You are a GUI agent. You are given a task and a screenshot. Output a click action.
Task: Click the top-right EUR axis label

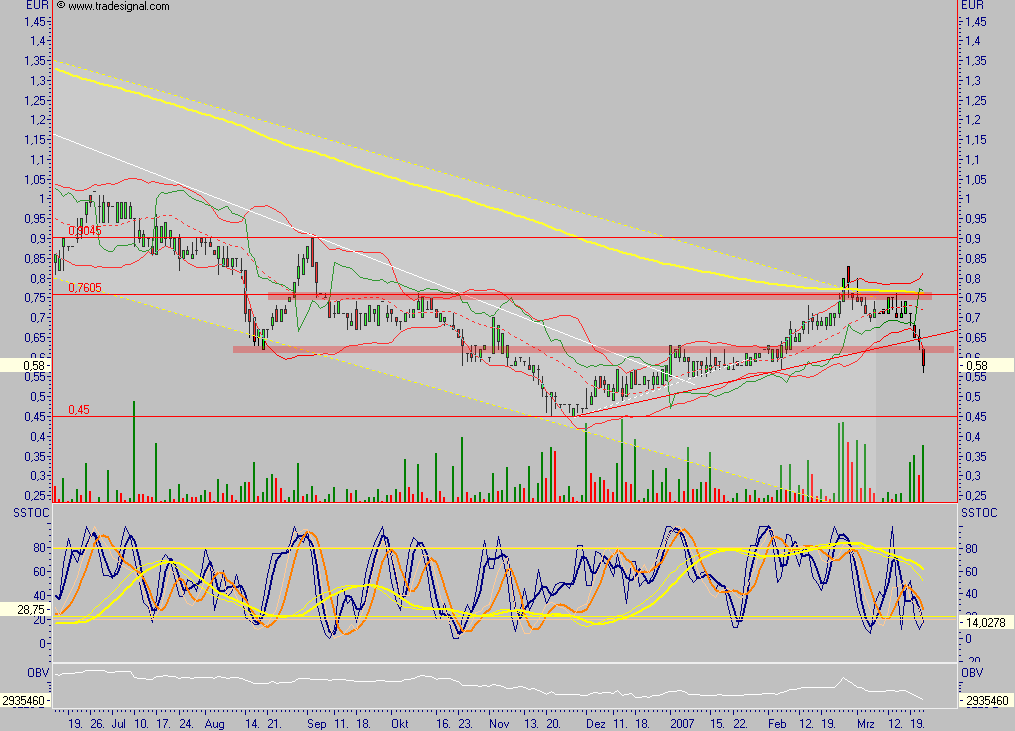(x=972, y=6)
